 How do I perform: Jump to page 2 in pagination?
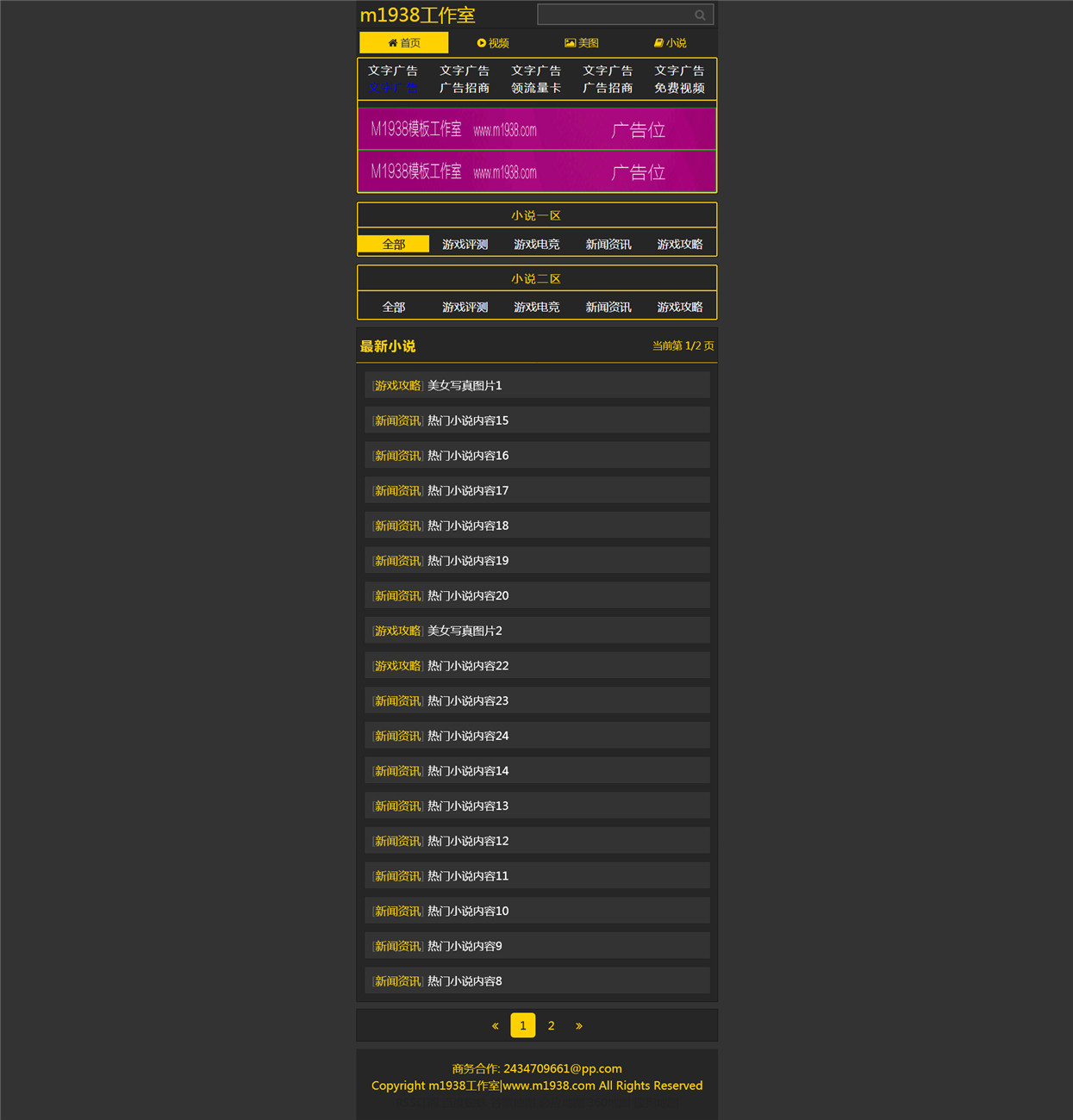click(x=551, y=1025)
